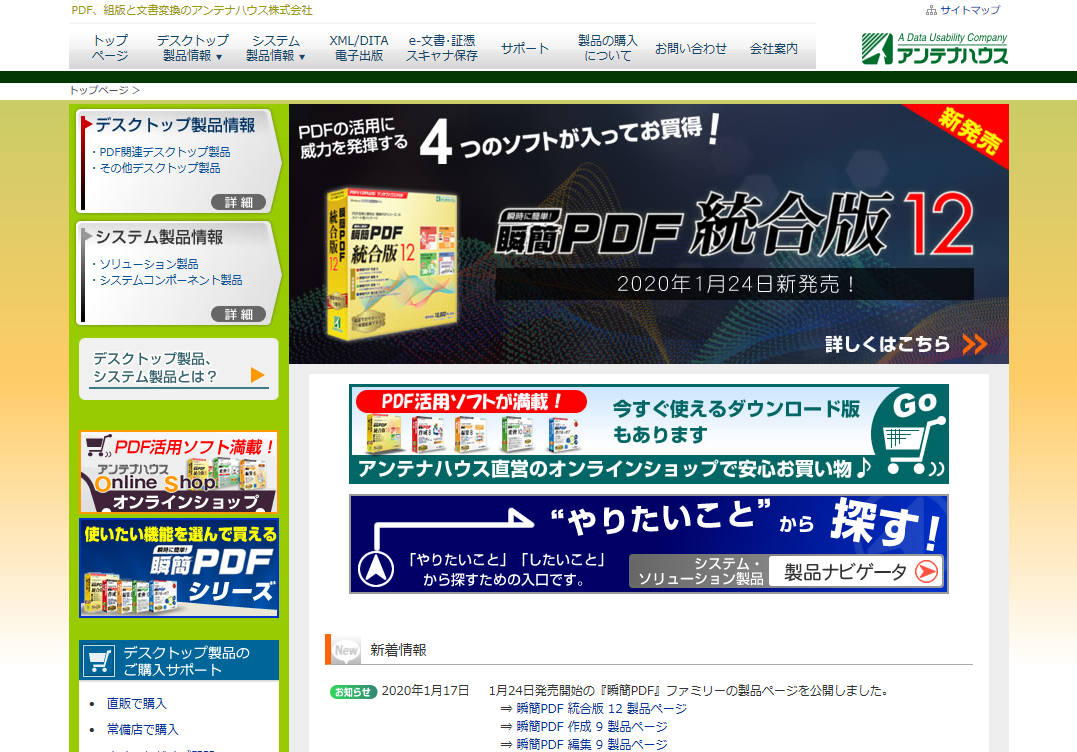Click the shopping cart icon in ご購入サポート header
1077x752 pixels.
point(98,661)
